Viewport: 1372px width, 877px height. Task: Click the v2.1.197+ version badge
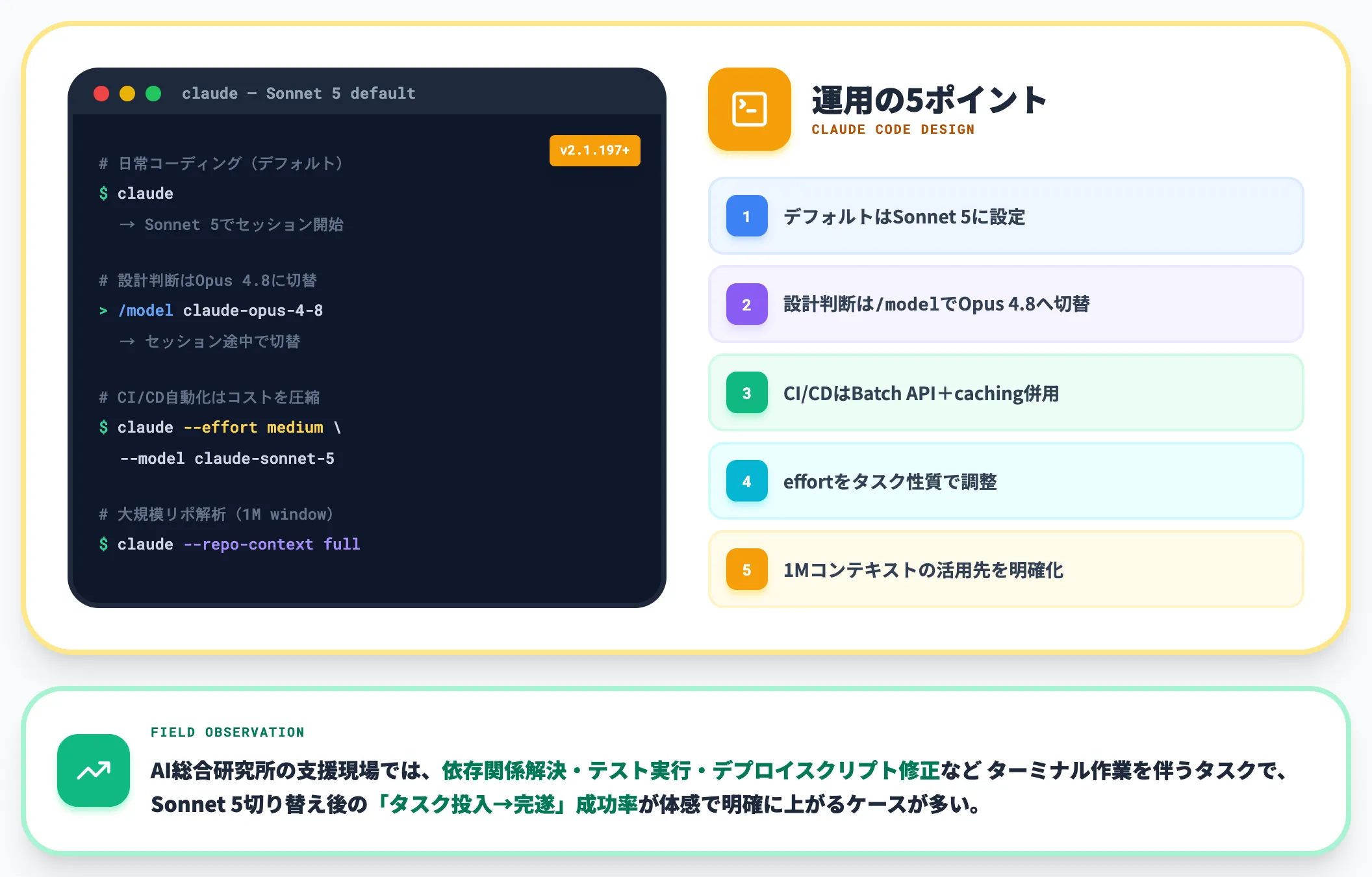[x=594, y=150]
